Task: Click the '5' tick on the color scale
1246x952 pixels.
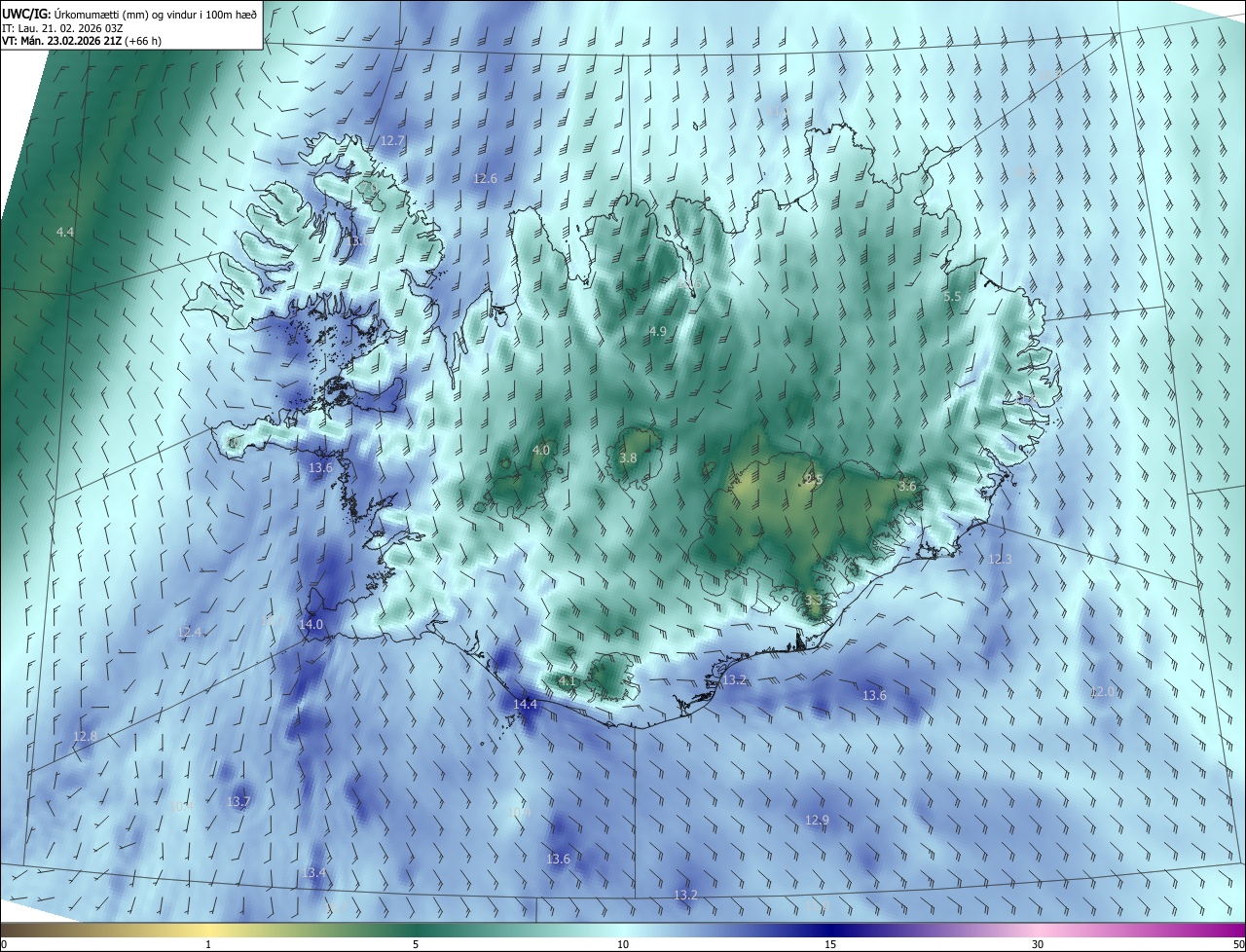Action: (416, 945)
